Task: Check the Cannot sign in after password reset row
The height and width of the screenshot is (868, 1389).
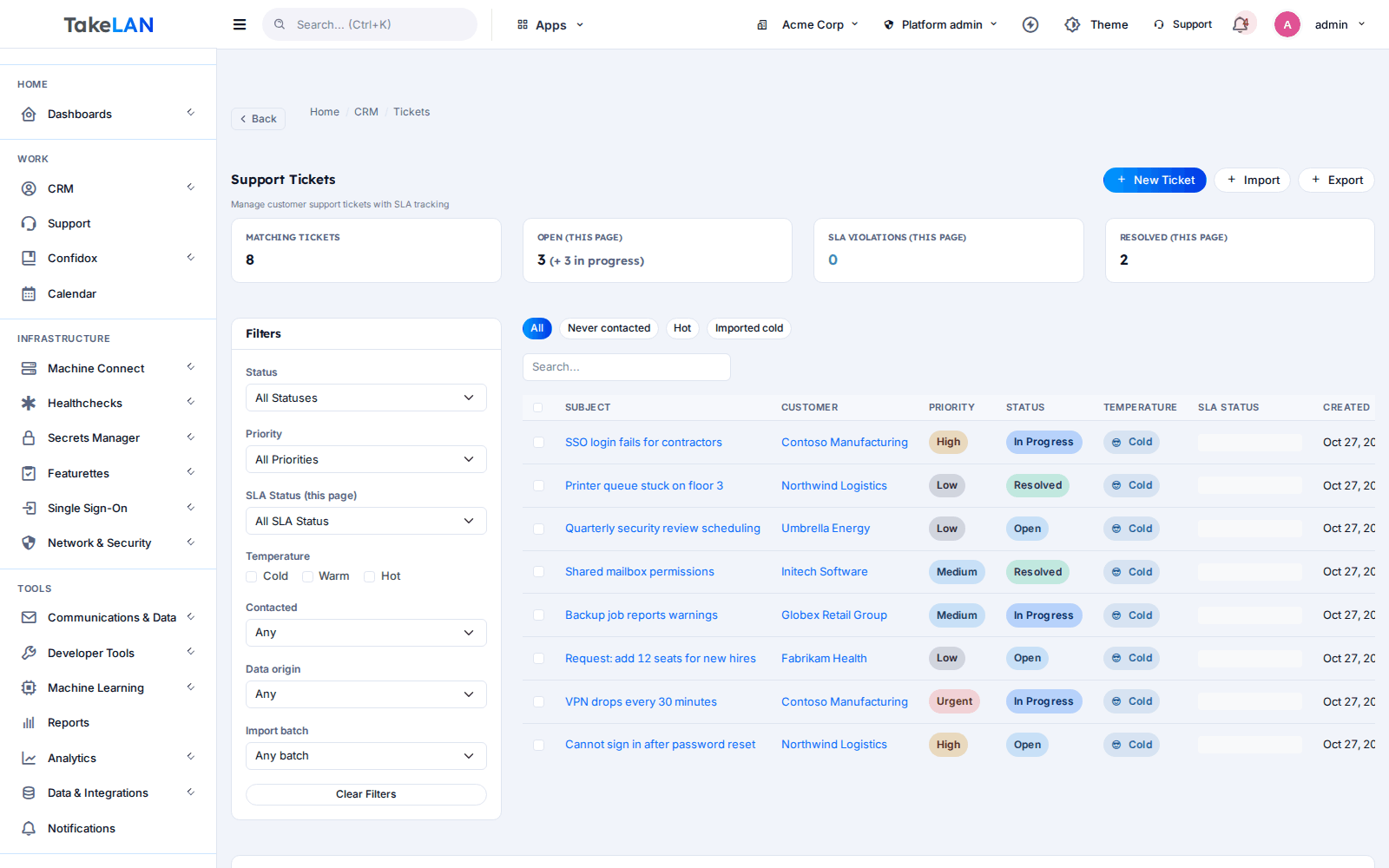Action: (x=538, y=745)
